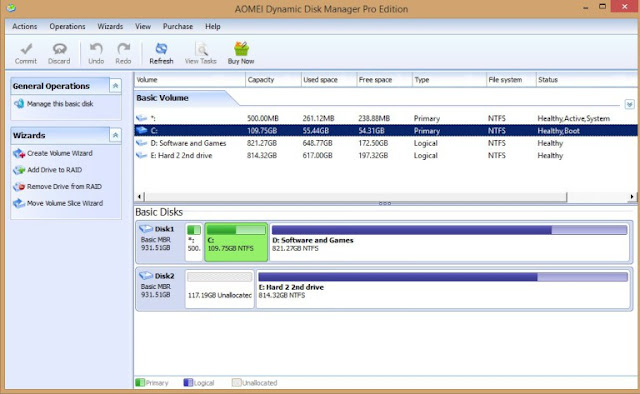Click the horizontal scrollbar left arrow

(139, 197)
